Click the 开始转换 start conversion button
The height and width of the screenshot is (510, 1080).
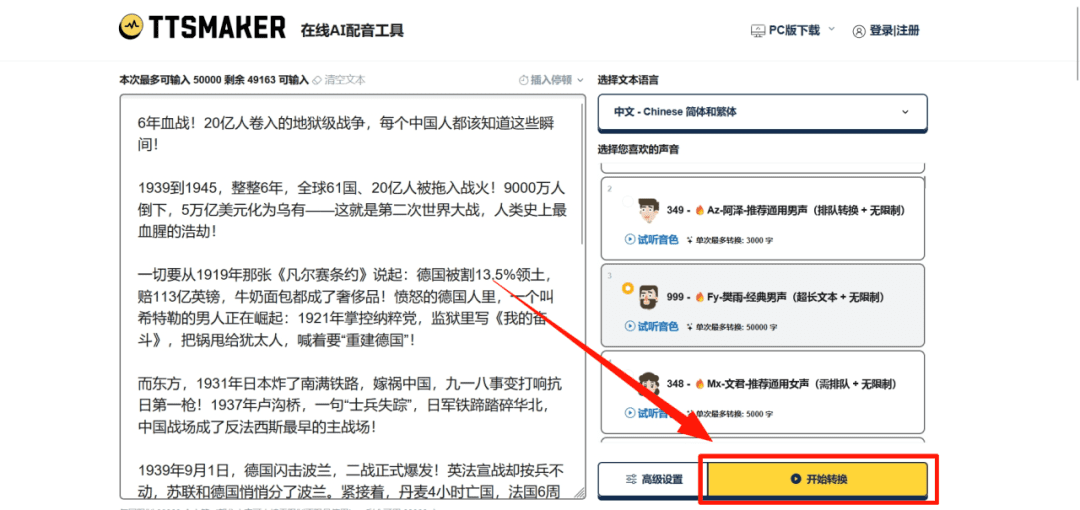click(x=818, y=479)
